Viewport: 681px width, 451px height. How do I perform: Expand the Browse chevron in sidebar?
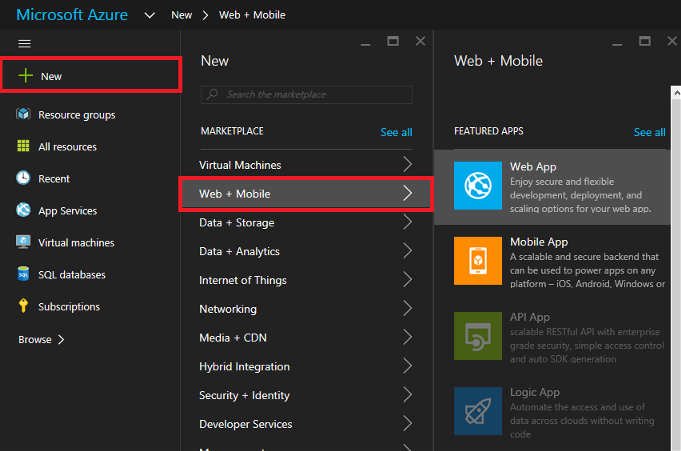61,339
